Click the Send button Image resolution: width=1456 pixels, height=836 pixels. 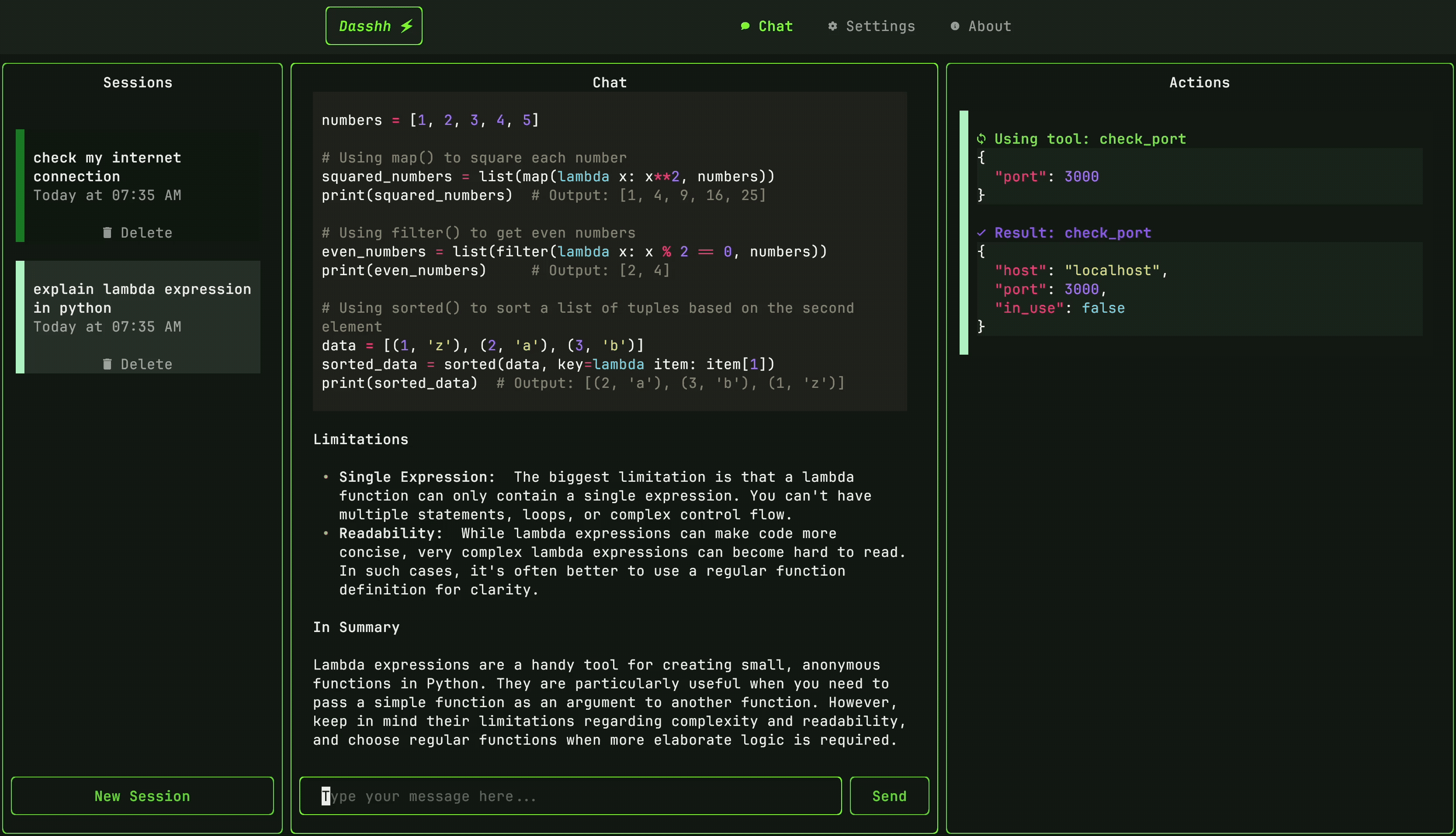[889, 796]
